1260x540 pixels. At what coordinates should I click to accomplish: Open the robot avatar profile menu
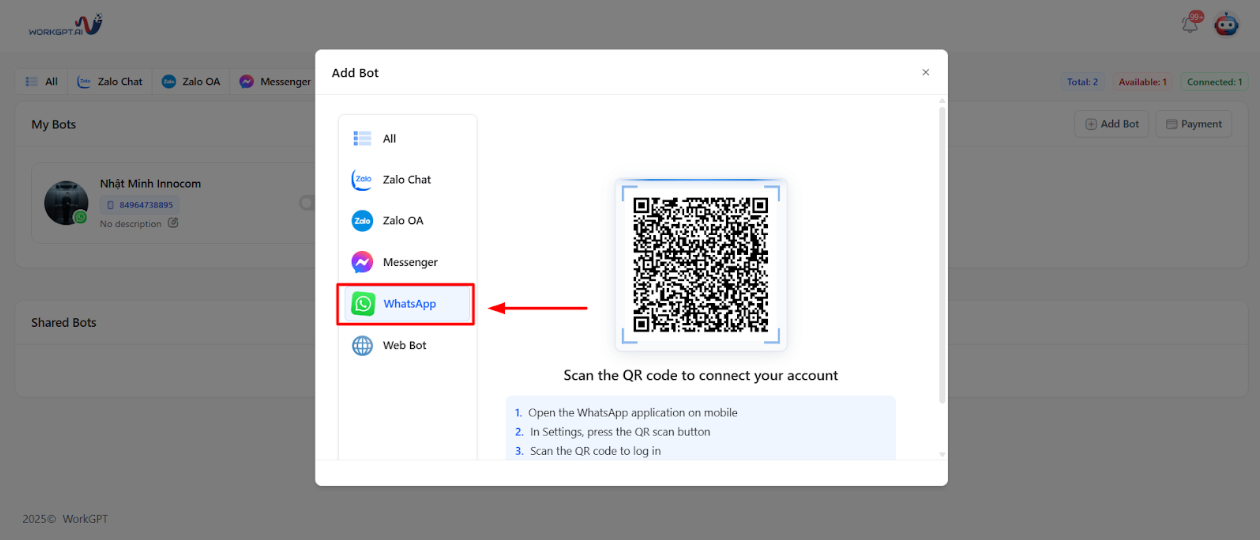[1226, 25]
